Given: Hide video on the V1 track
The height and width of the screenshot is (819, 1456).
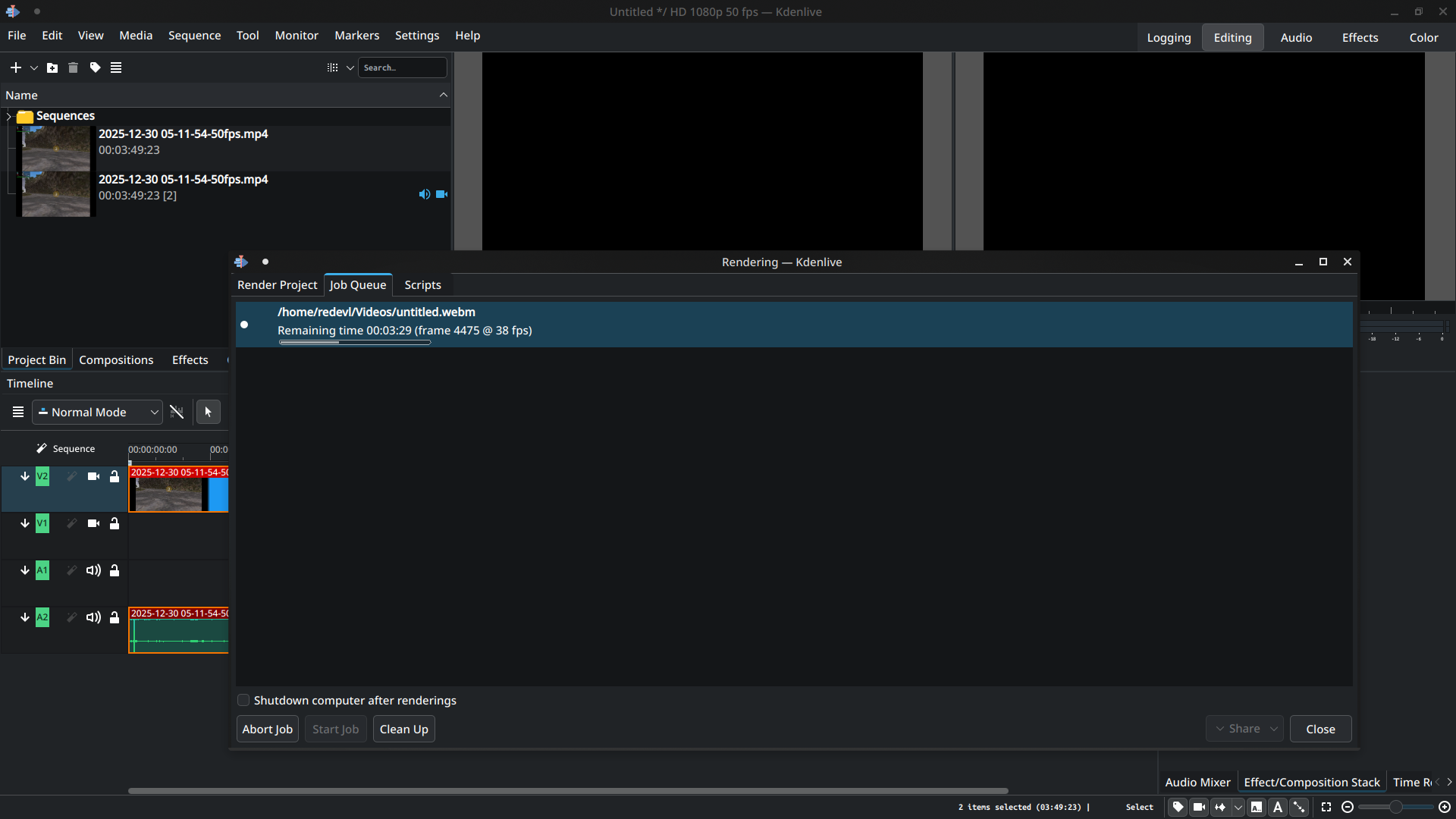Looking at the screenshot, I should [x=93, y=523].
